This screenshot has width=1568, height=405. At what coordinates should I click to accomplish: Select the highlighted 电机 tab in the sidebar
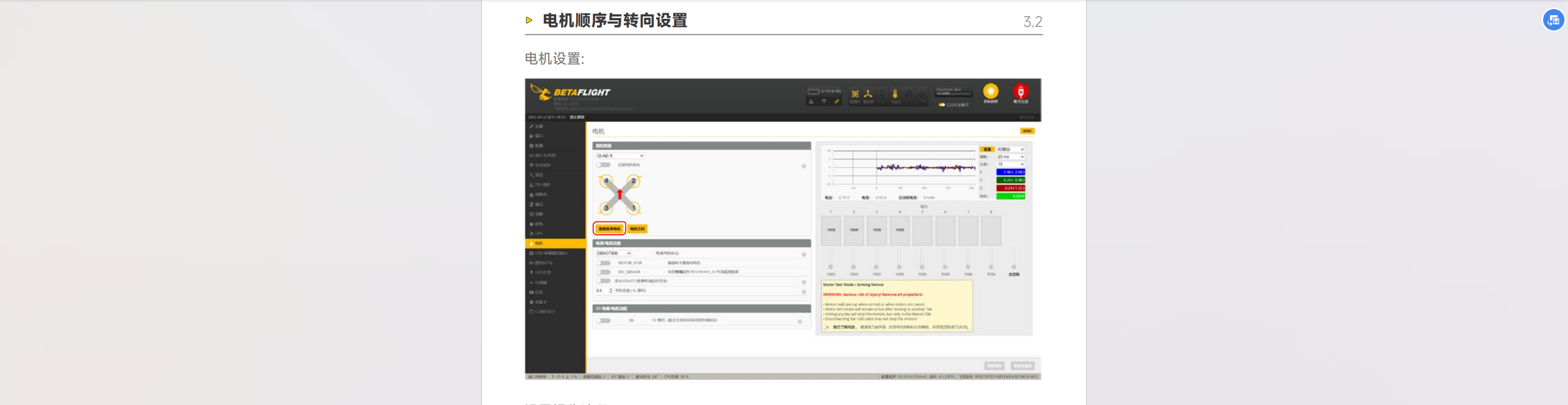coord(554,243)
